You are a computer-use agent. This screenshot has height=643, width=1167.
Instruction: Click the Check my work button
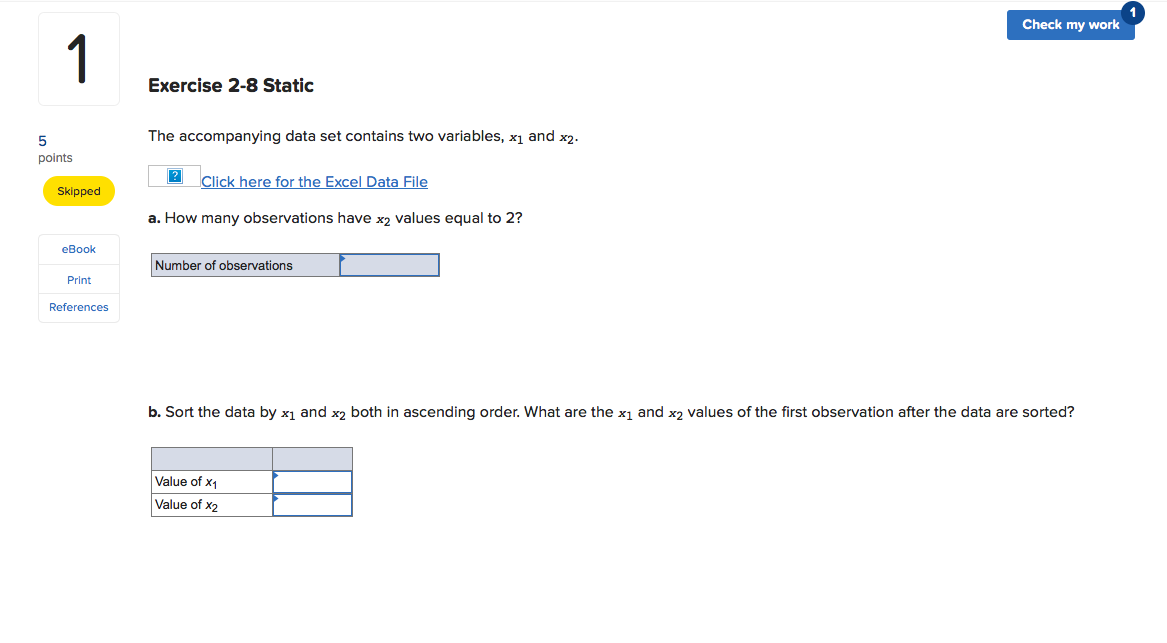click(x=1070, y=25)
